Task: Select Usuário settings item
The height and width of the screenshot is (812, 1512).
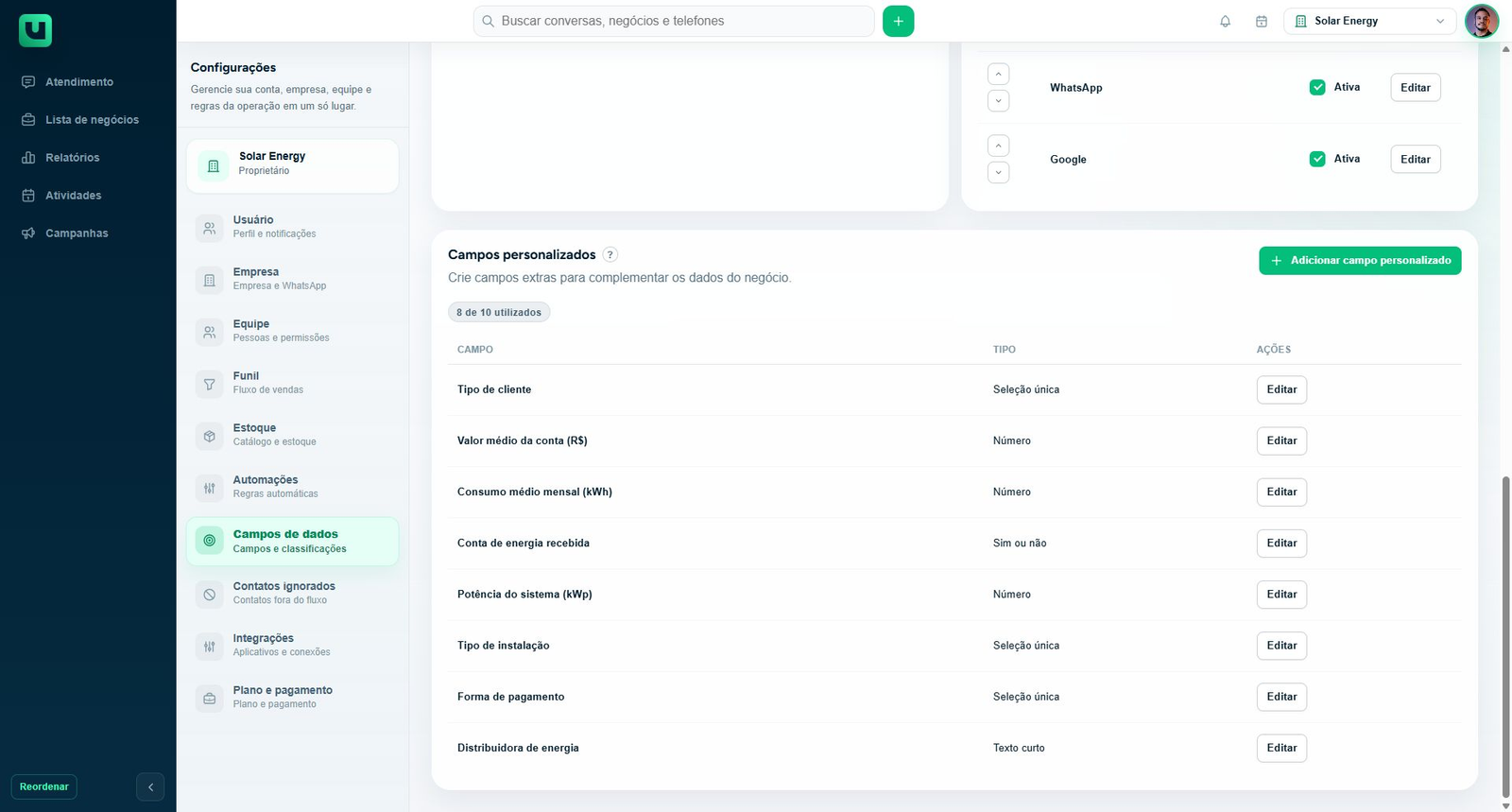Action: pyautogui.click(x=292, y=227)
